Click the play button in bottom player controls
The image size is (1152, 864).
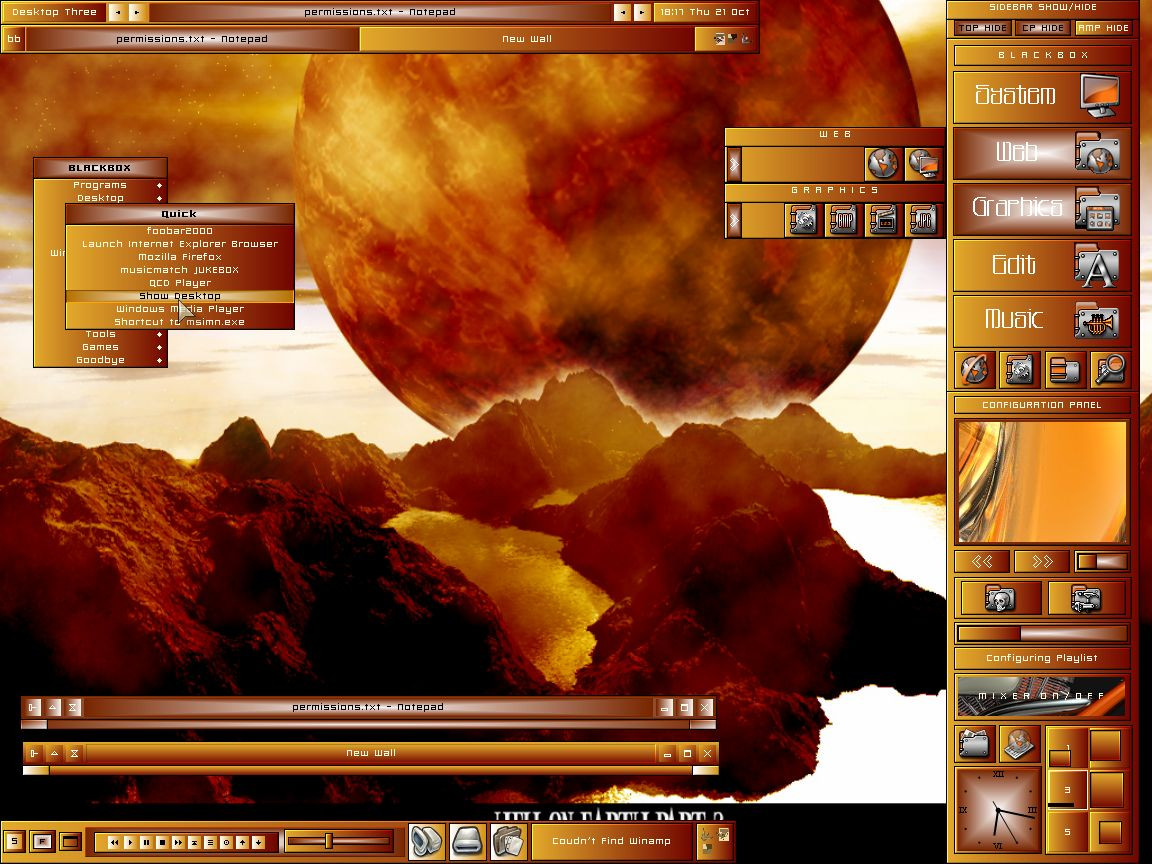point(130,843)
